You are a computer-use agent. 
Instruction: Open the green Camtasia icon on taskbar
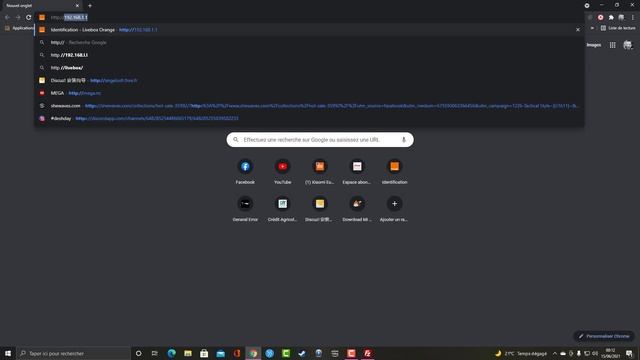(286, 353)
